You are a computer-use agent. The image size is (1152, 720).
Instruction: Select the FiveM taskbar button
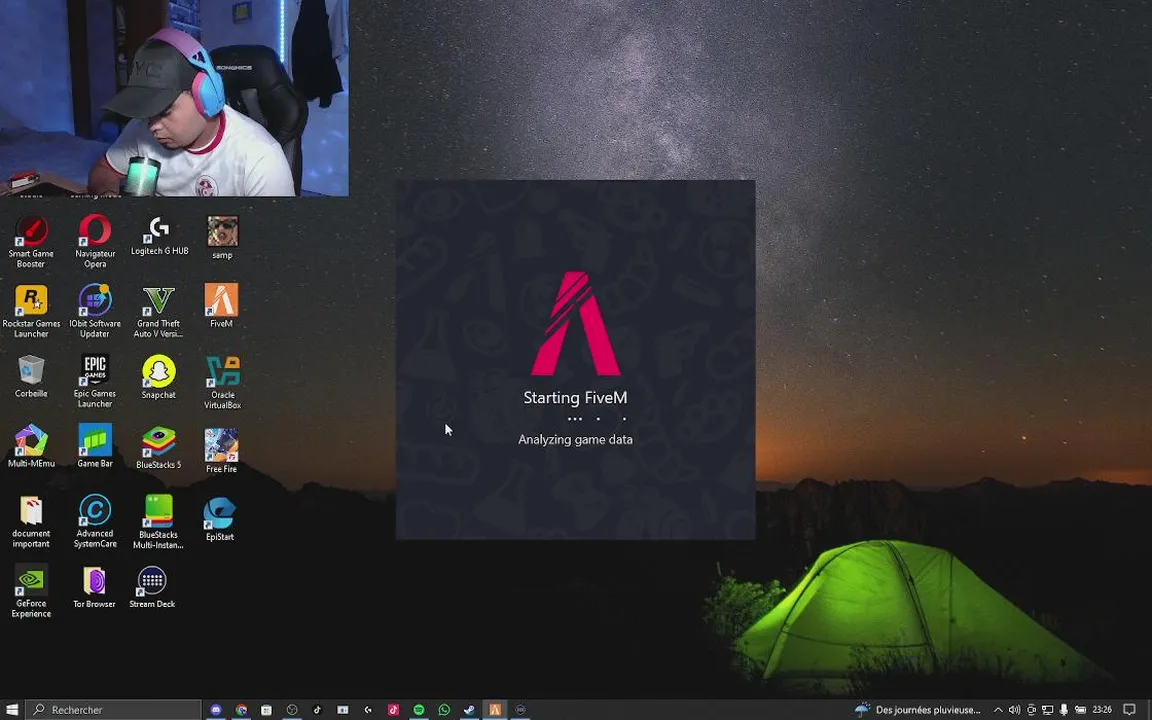(494, 710)
